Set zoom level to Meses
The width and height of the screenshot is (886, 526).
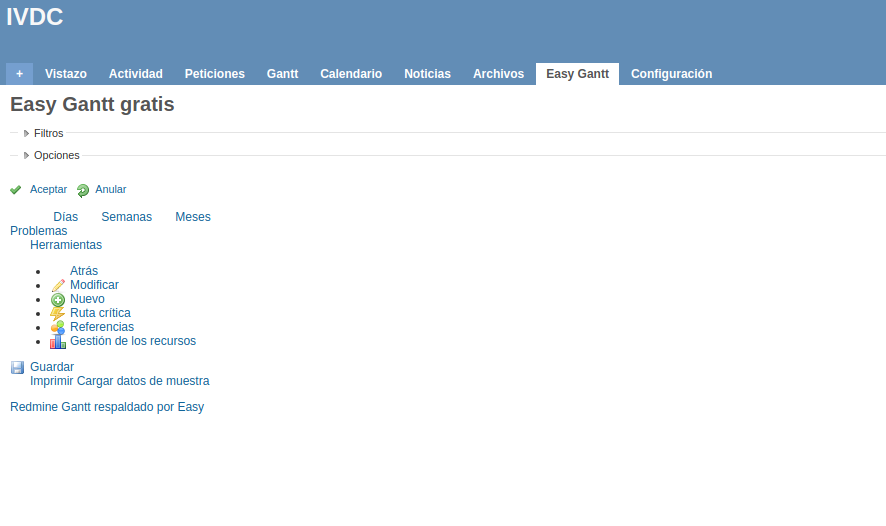pyautogui.click(x=193, y=217)
